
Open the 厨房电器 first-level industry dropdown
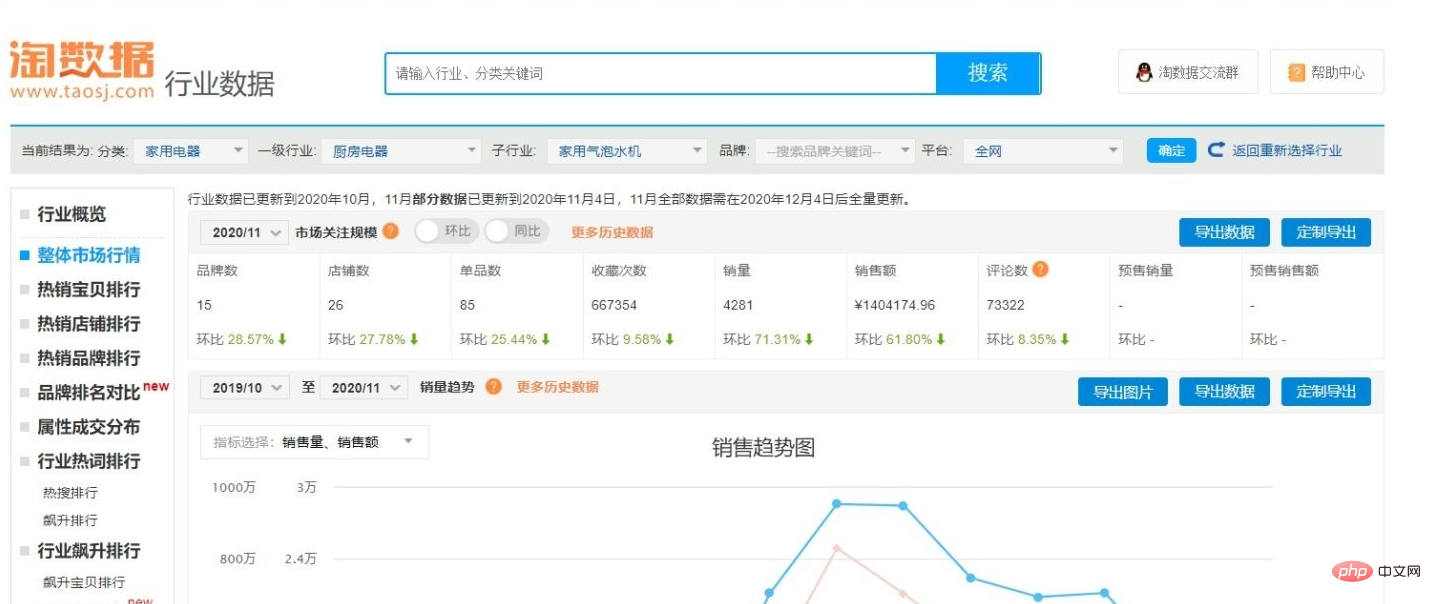coord(401,151)
